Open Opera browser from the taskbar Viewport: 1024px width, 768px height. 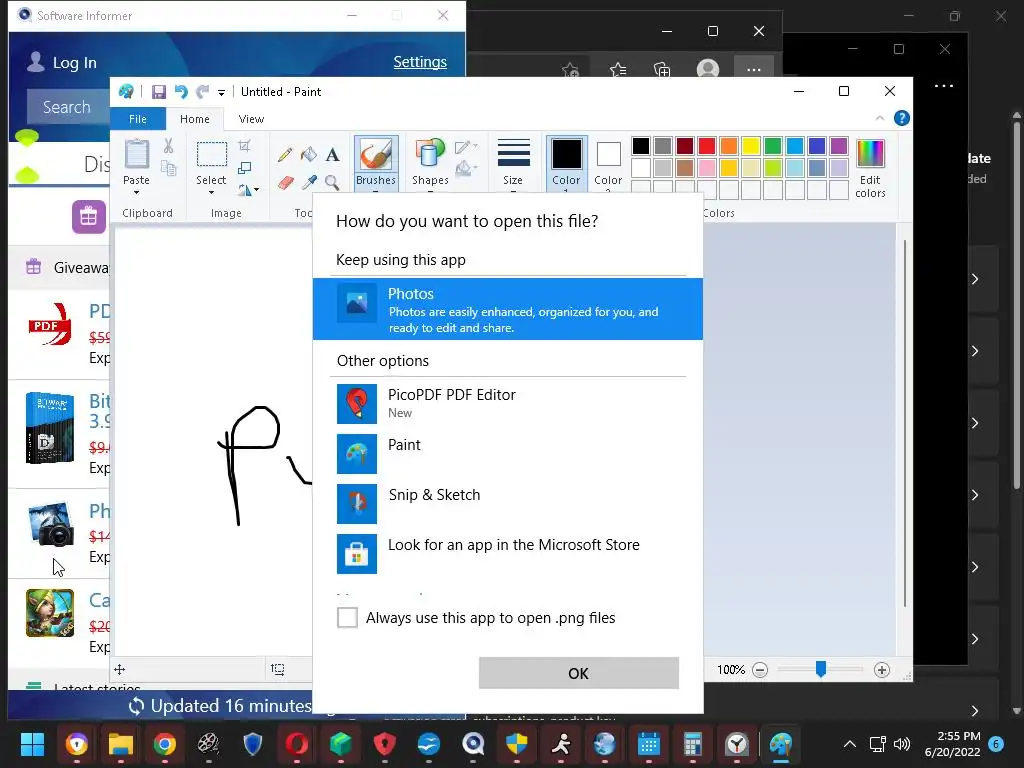(296, 744)
